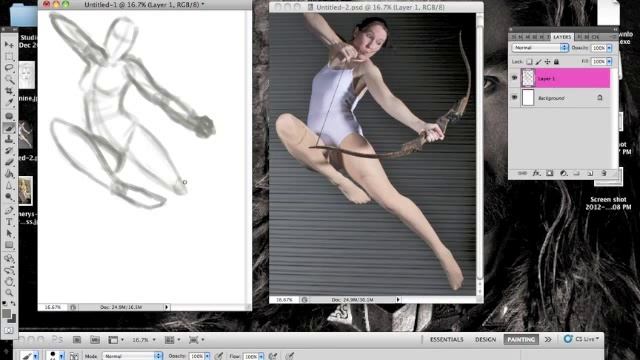Toggle the Brush panel button
This screenshot has height=360, width=640.
coord(74,356)
